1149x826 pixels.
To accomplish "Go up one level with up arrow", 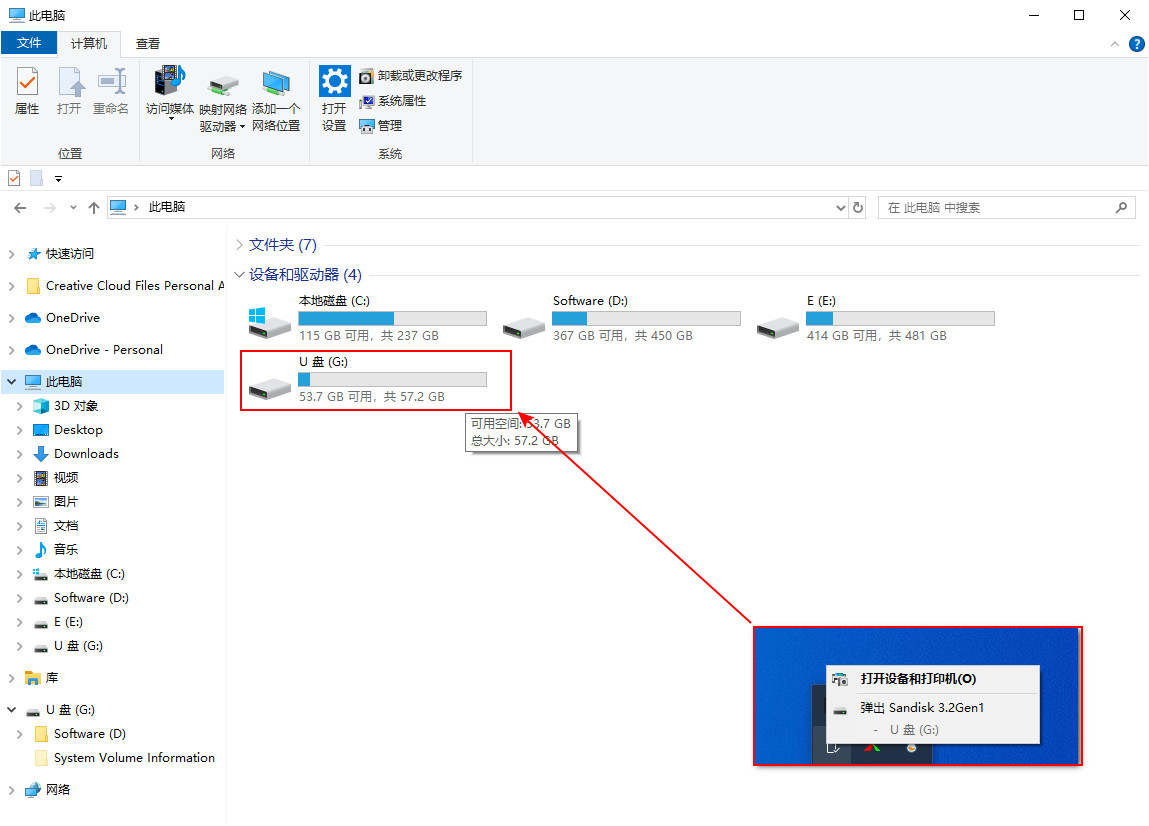I will pos(94,208).
